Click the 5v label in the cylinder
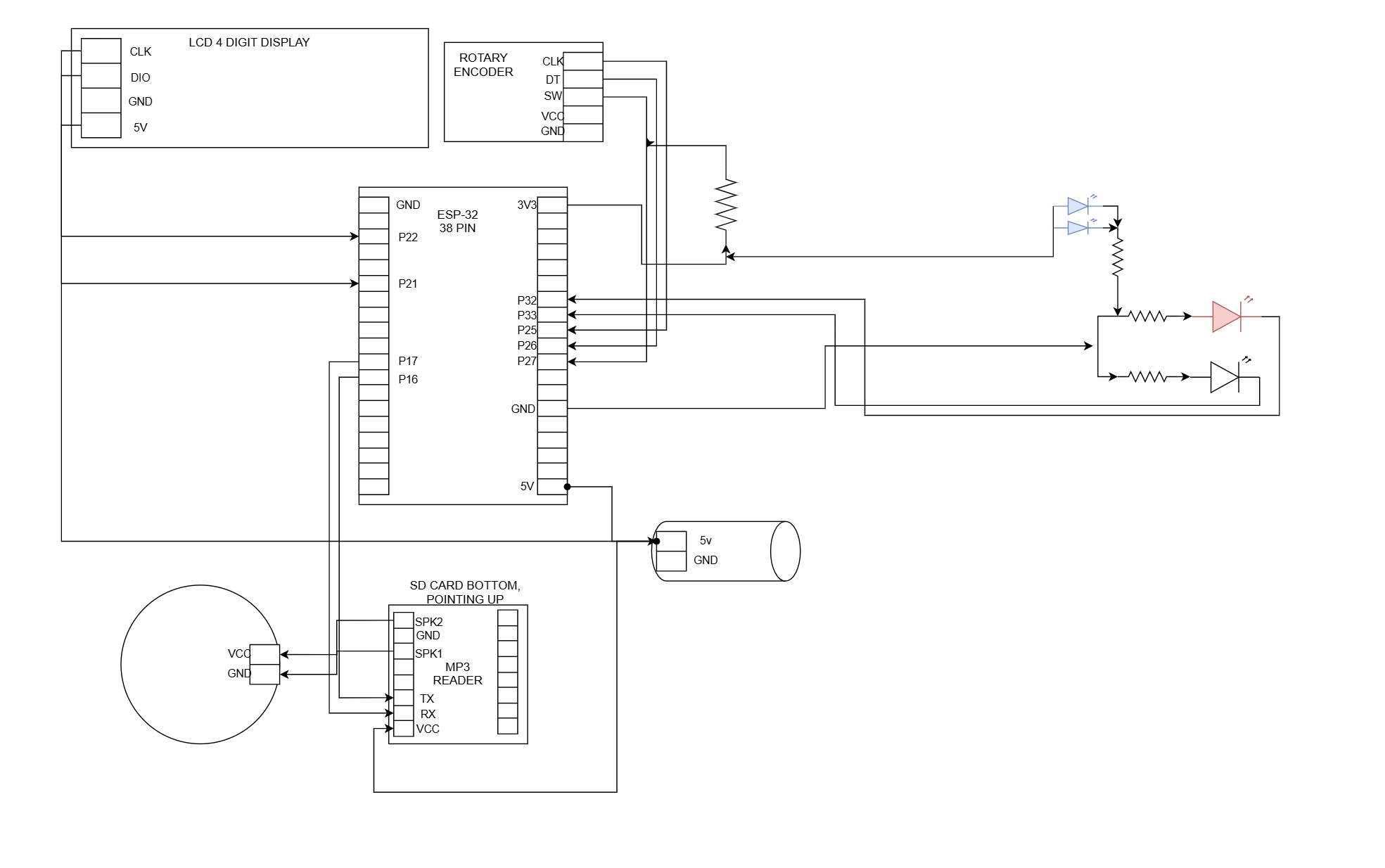Viewport: 1385px width, 868px height. tap(706, 540)
